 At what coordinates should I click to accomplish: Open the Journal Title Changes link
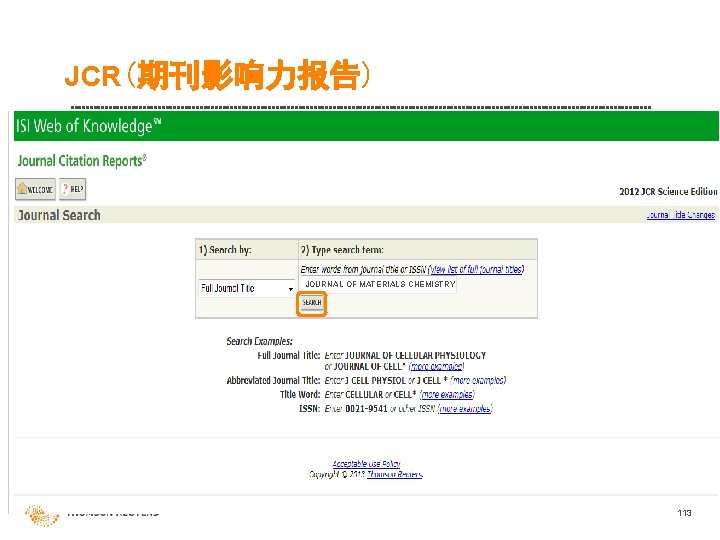(681, 215)
